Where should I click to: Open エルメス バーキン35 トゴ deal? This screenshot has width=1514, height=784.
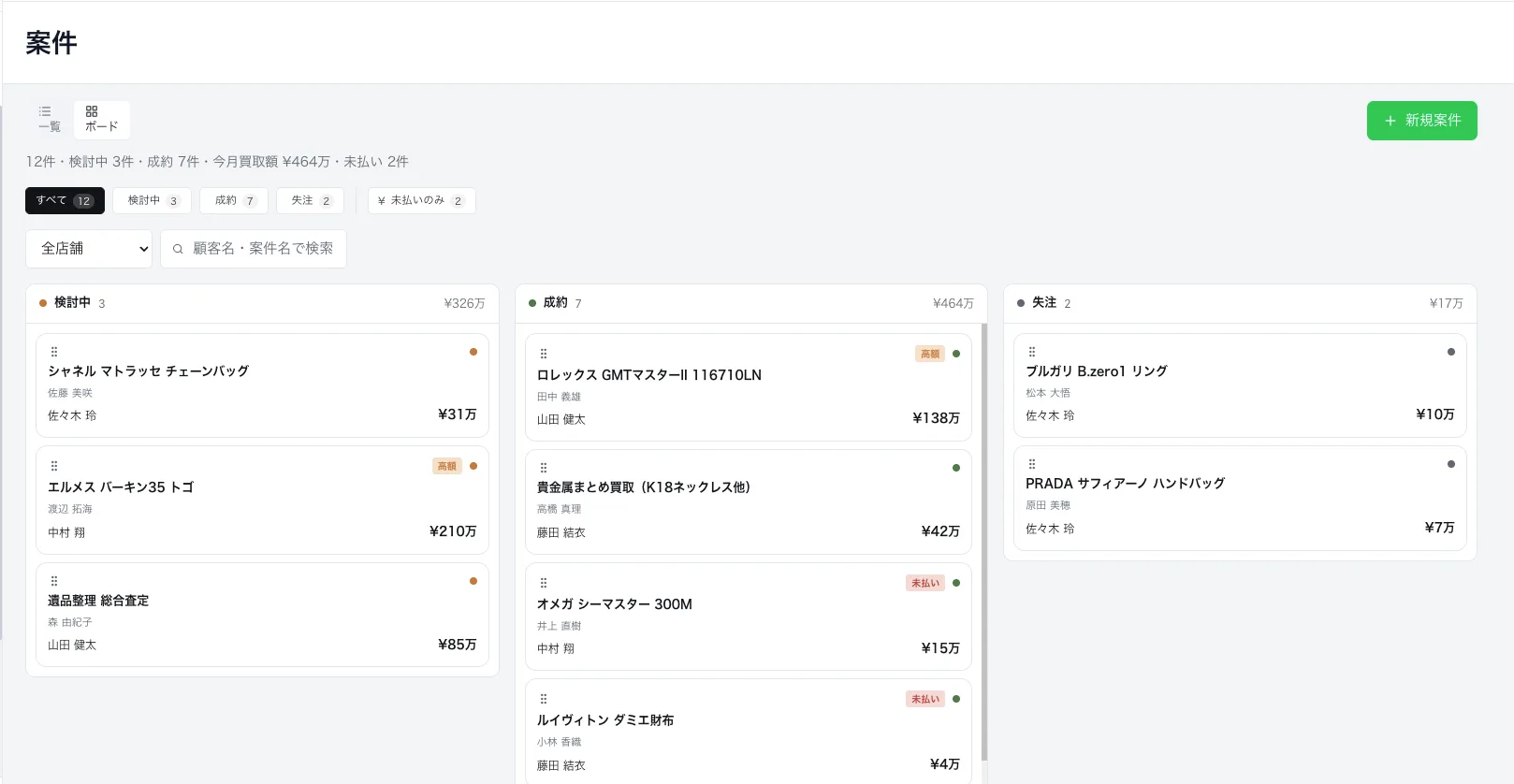(x=262, y=500)
